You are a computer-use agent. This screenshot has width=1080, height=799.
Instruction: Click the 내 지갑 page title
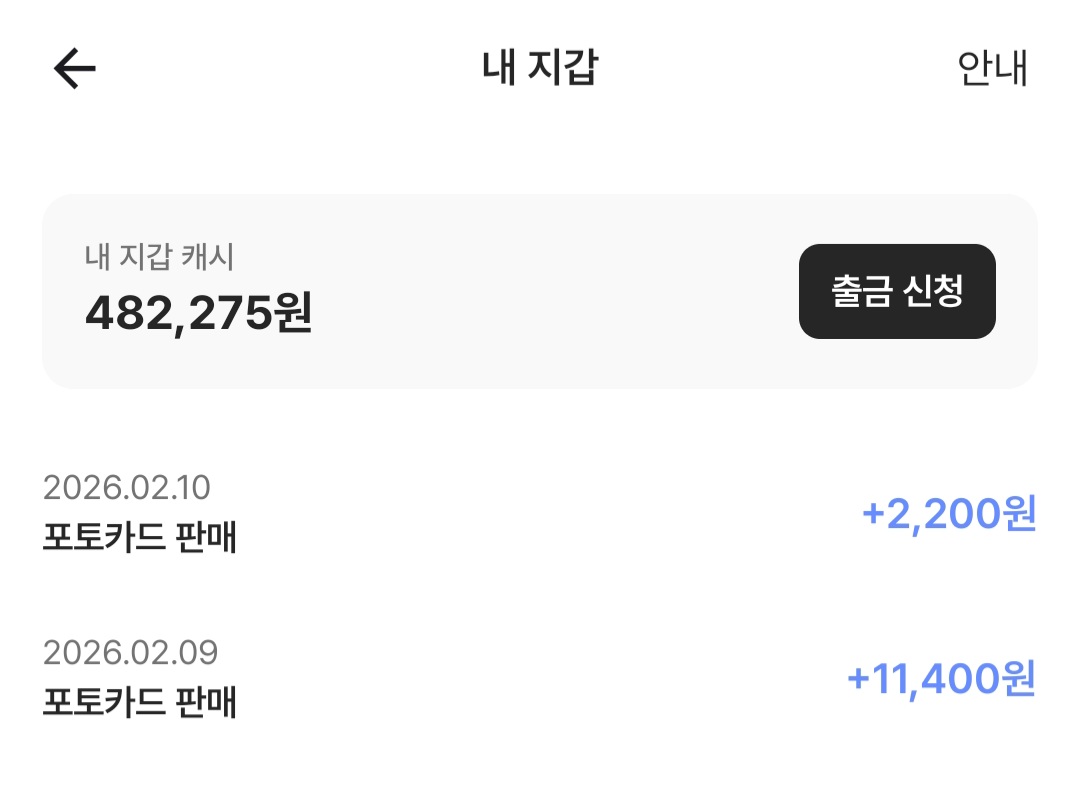[x=539, y=68]
